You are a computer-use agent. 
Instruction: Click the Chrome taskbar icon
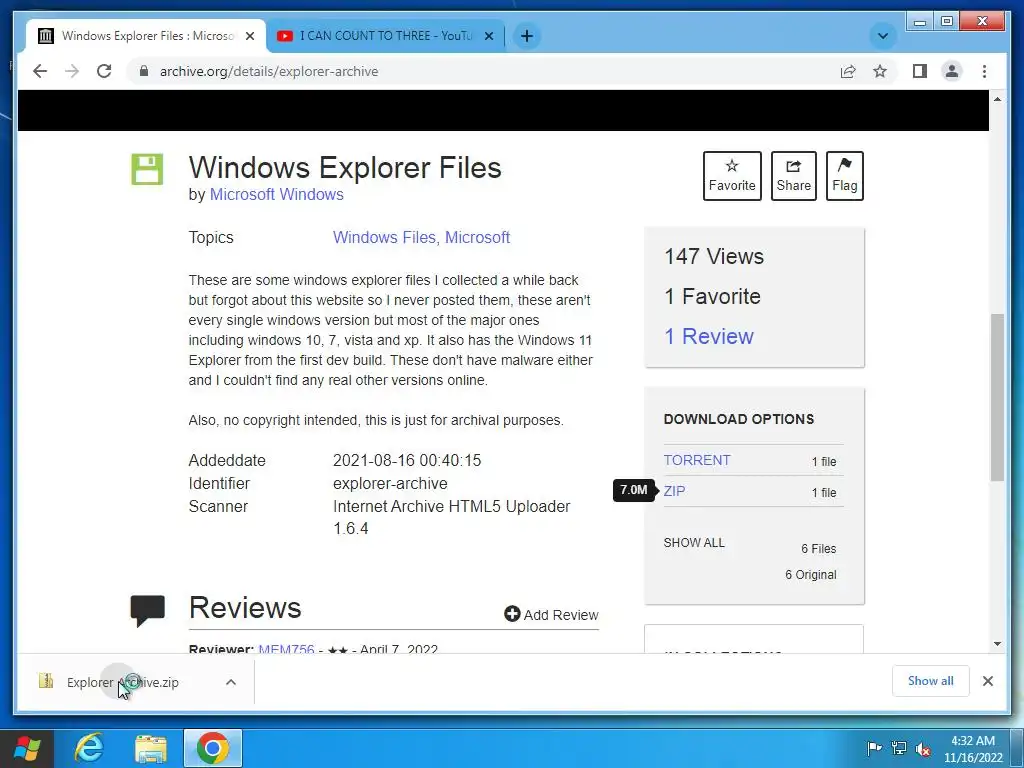tap(213, 748)
